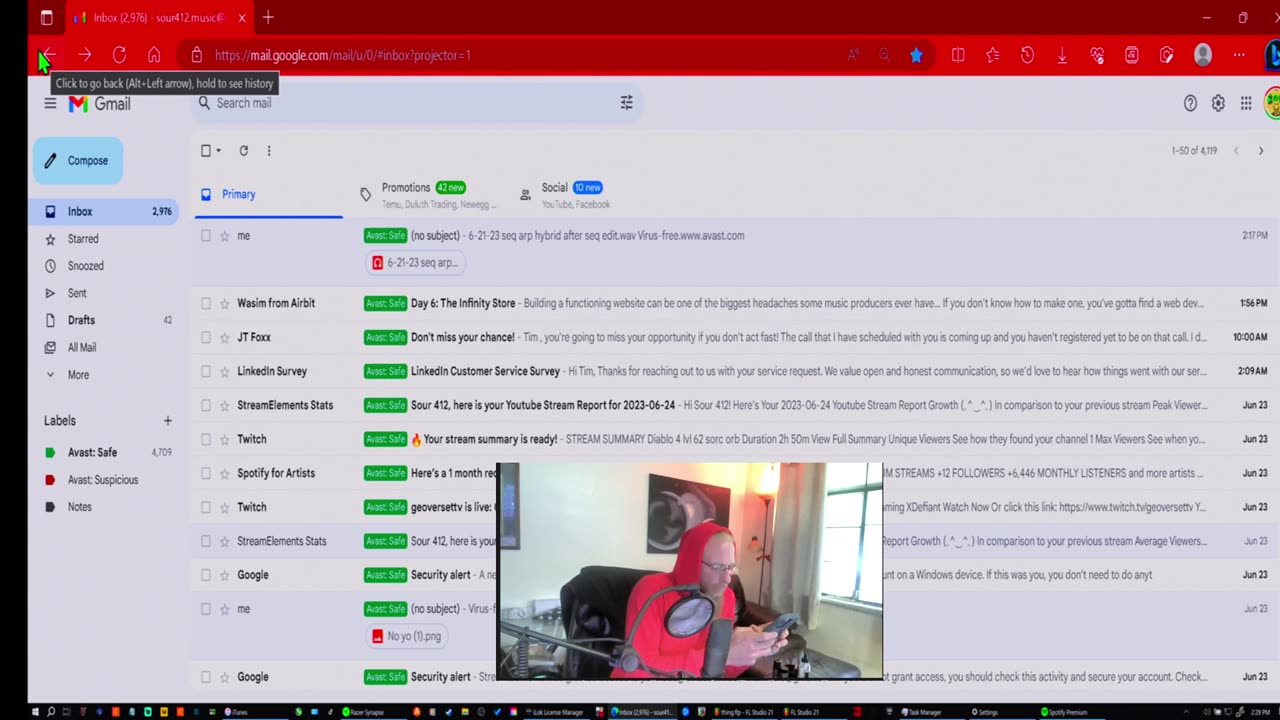Screen dimensions: 1280x720
Task: Open the 'No yo (1).png' attachment chip
Action: click(406, 636)
